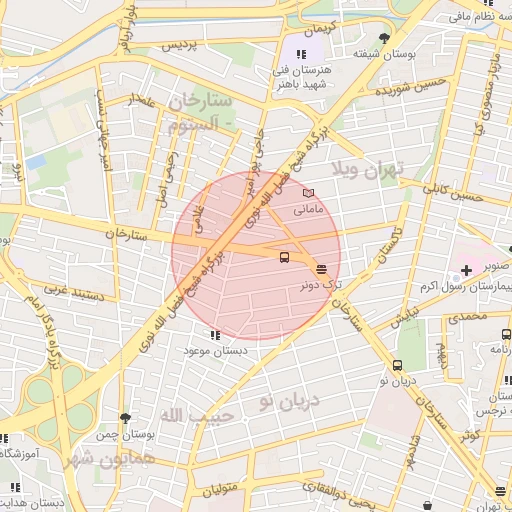Select the school icon above هنرستان فنی شهید باهنر
The width and height of the screenshot is (512, 512).
pyautogui.click(x=301, y=54)
